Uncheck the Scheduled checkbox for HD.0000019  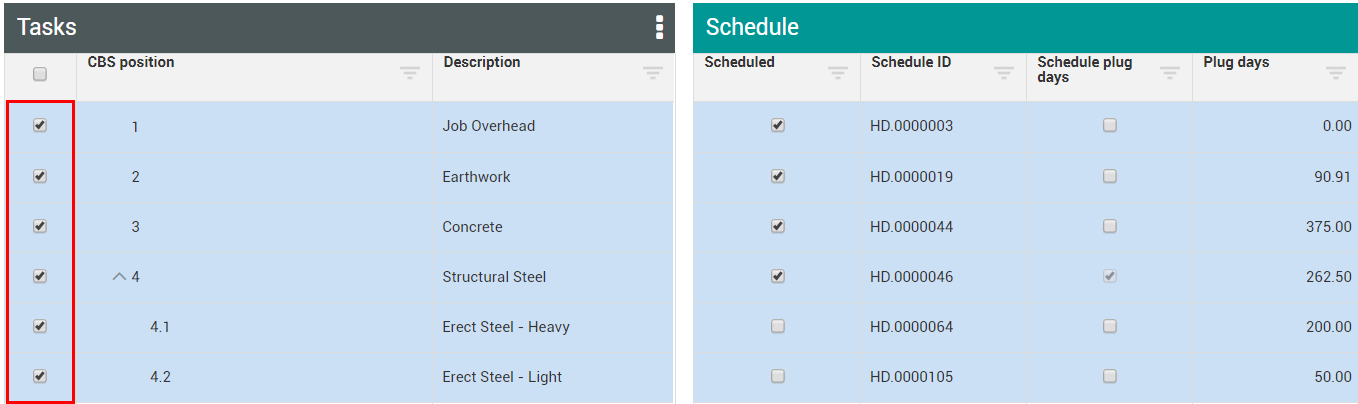(x=778, y=176)
